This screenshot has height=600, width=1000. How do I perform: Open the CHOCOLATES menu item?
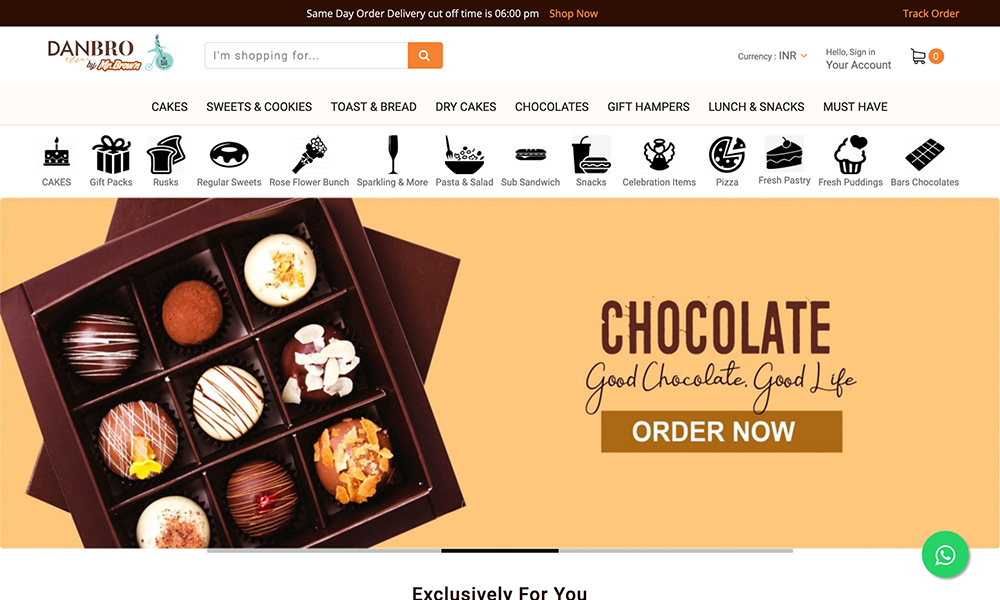pyautogui.click(x=552, y=107)
